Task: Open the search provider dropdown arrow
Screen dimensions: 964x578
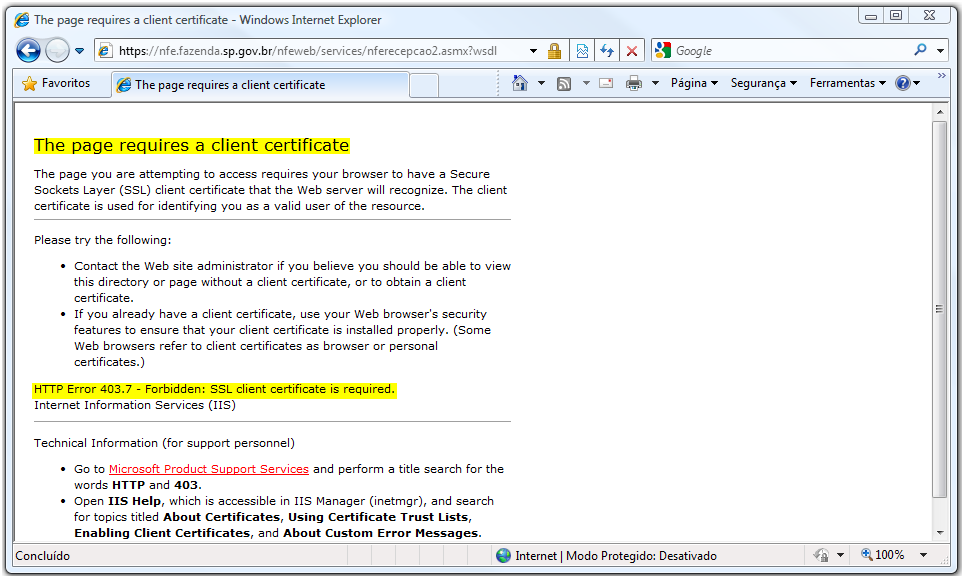Action: (941, 51)
